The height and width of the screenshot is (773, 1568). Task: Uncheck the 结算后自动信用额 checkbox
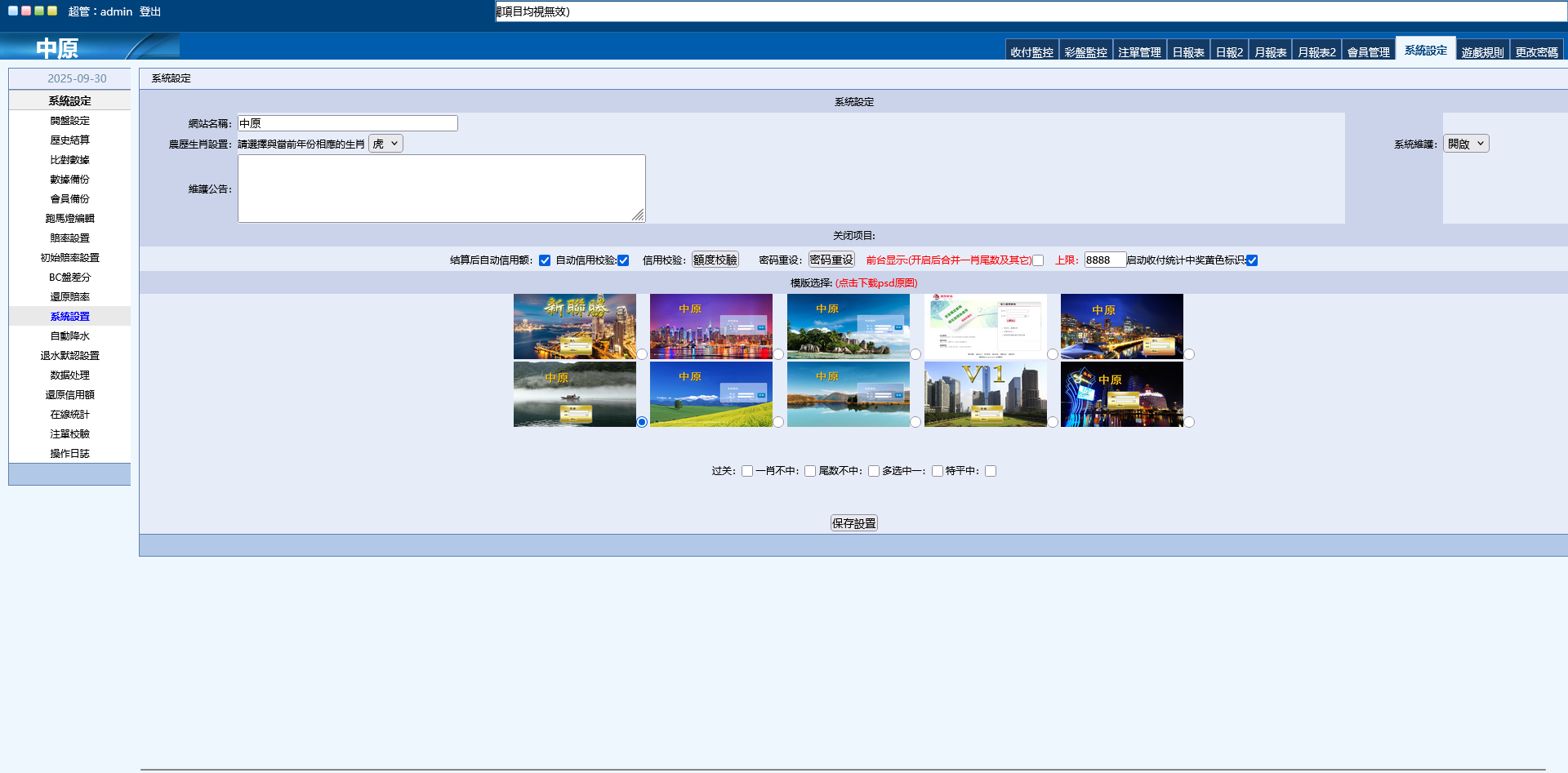(x=545, y=260)
